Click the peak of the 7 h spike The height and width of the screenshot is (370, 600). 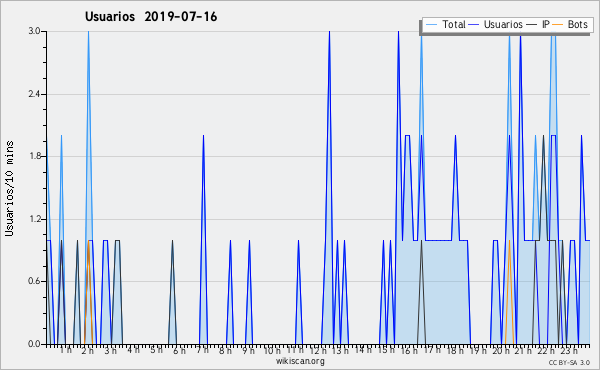click(203, 136)
